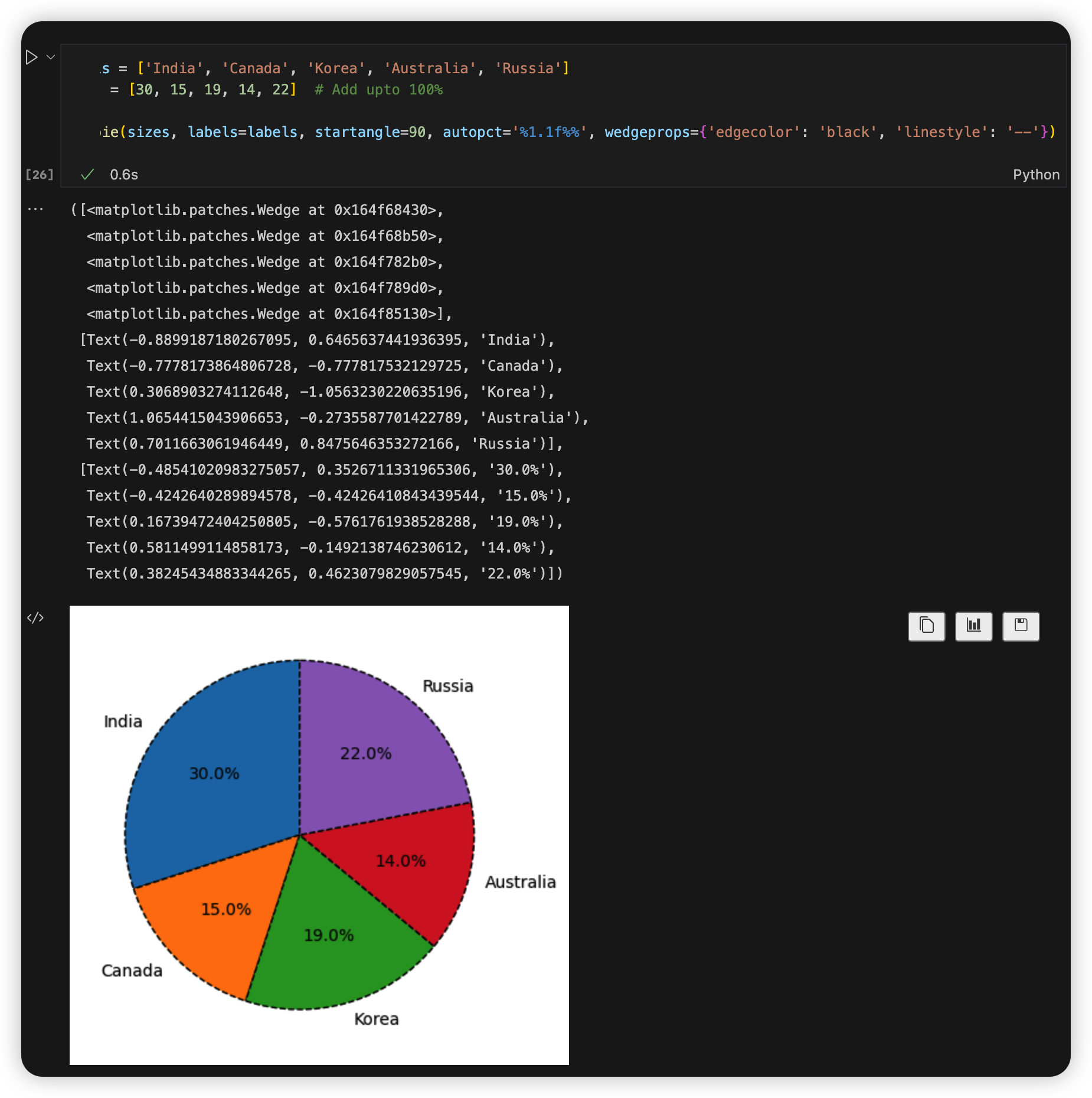The width and height of the screenshot is (1092, 1098).
Task: Click the 'Korea' label below the chart
Action: click(377, 1019)
